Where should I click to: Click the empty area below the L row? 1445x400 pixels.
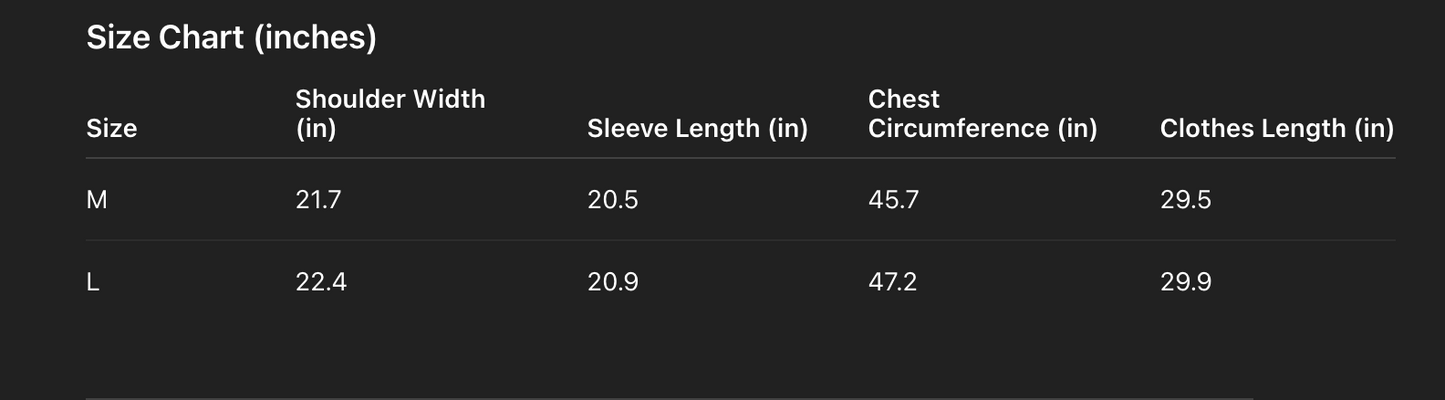(740, 345)
